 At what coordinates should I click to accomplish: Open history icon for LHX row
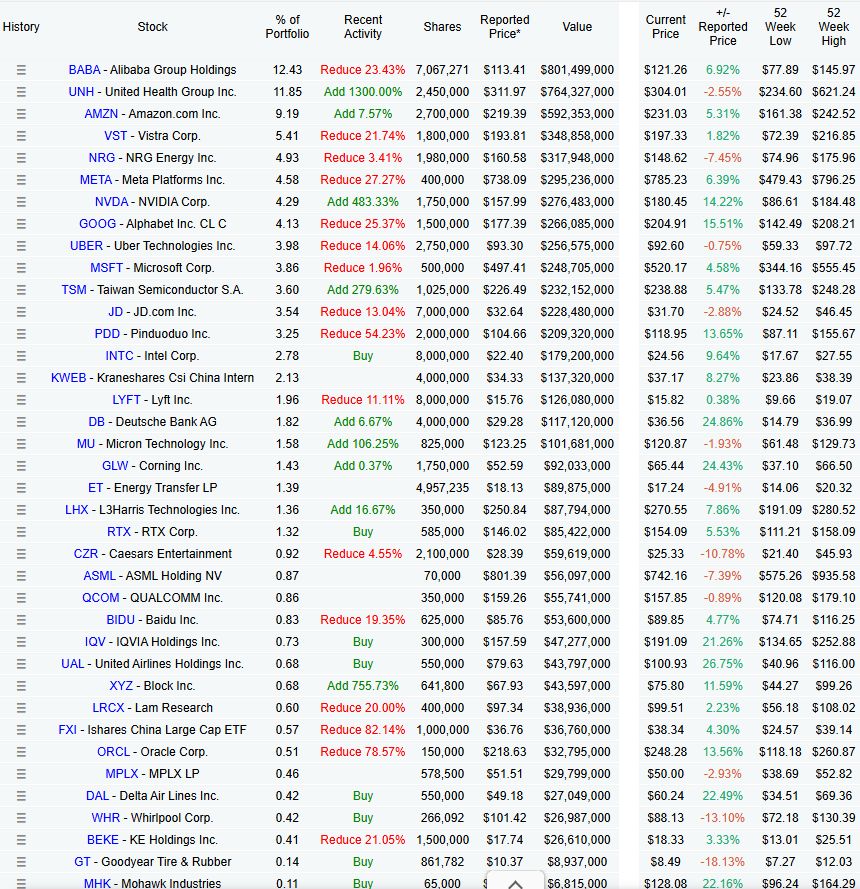(22, 510)
